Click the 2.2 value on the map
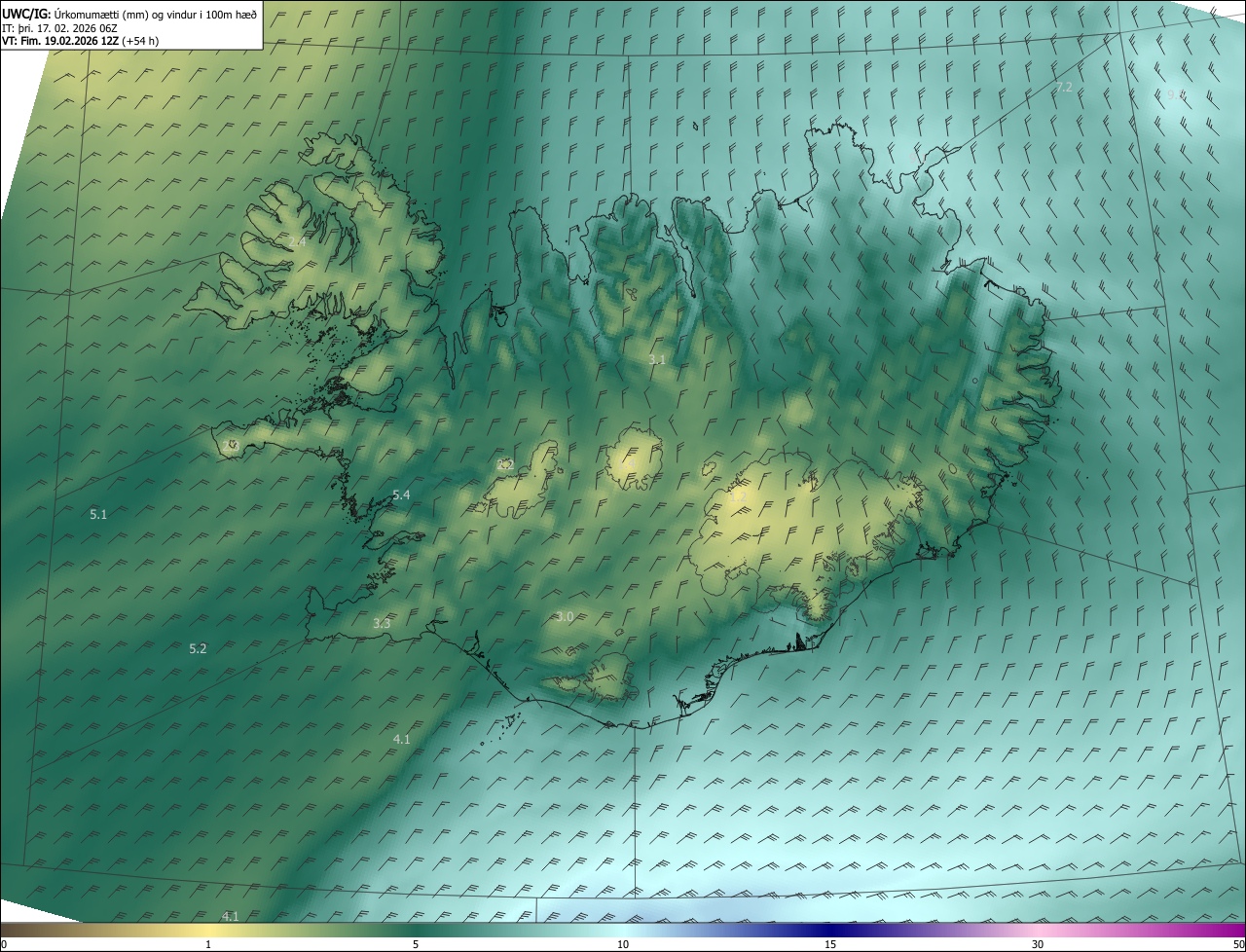 (505, 464)
